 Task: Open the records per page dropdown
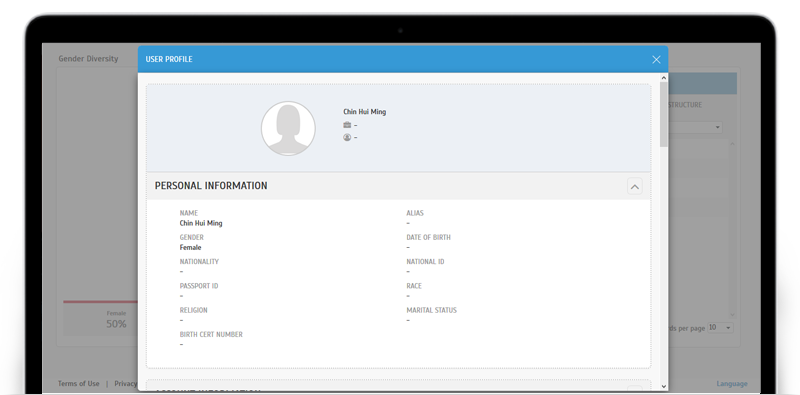pos(720,328)
